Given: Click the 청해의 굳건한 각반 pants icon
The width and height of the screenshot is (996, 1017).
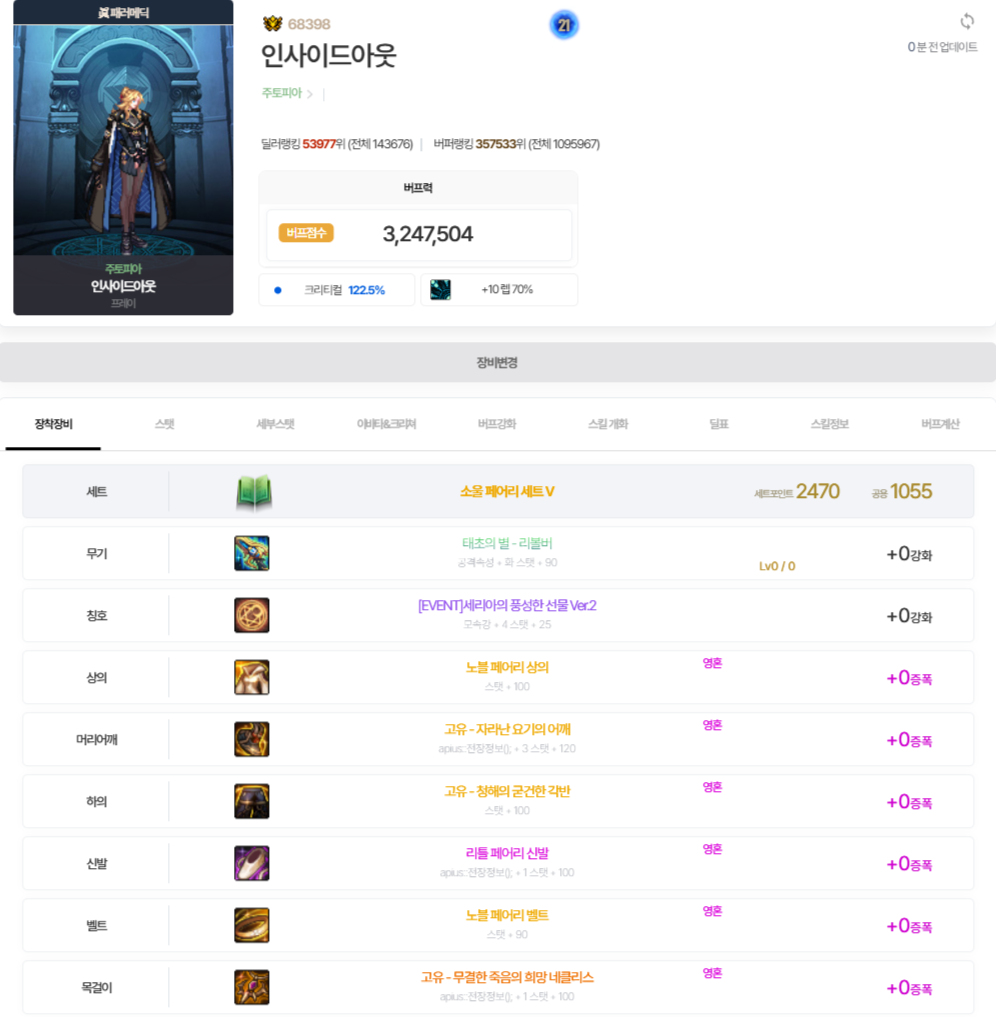Looking at the screenshot, I should point(252,801).
